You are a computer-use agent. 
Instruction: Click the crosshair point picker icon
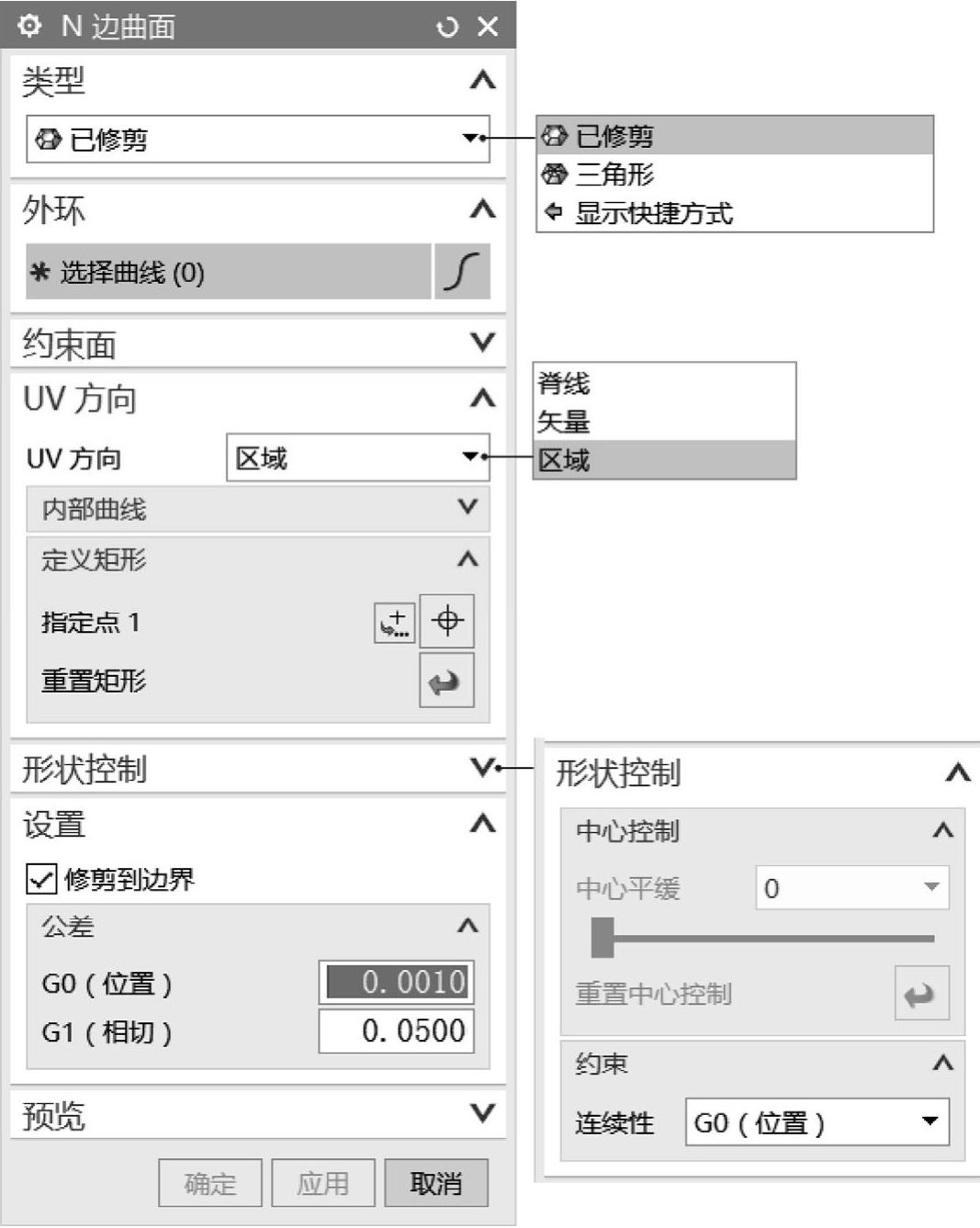click(x=447, y=621)
